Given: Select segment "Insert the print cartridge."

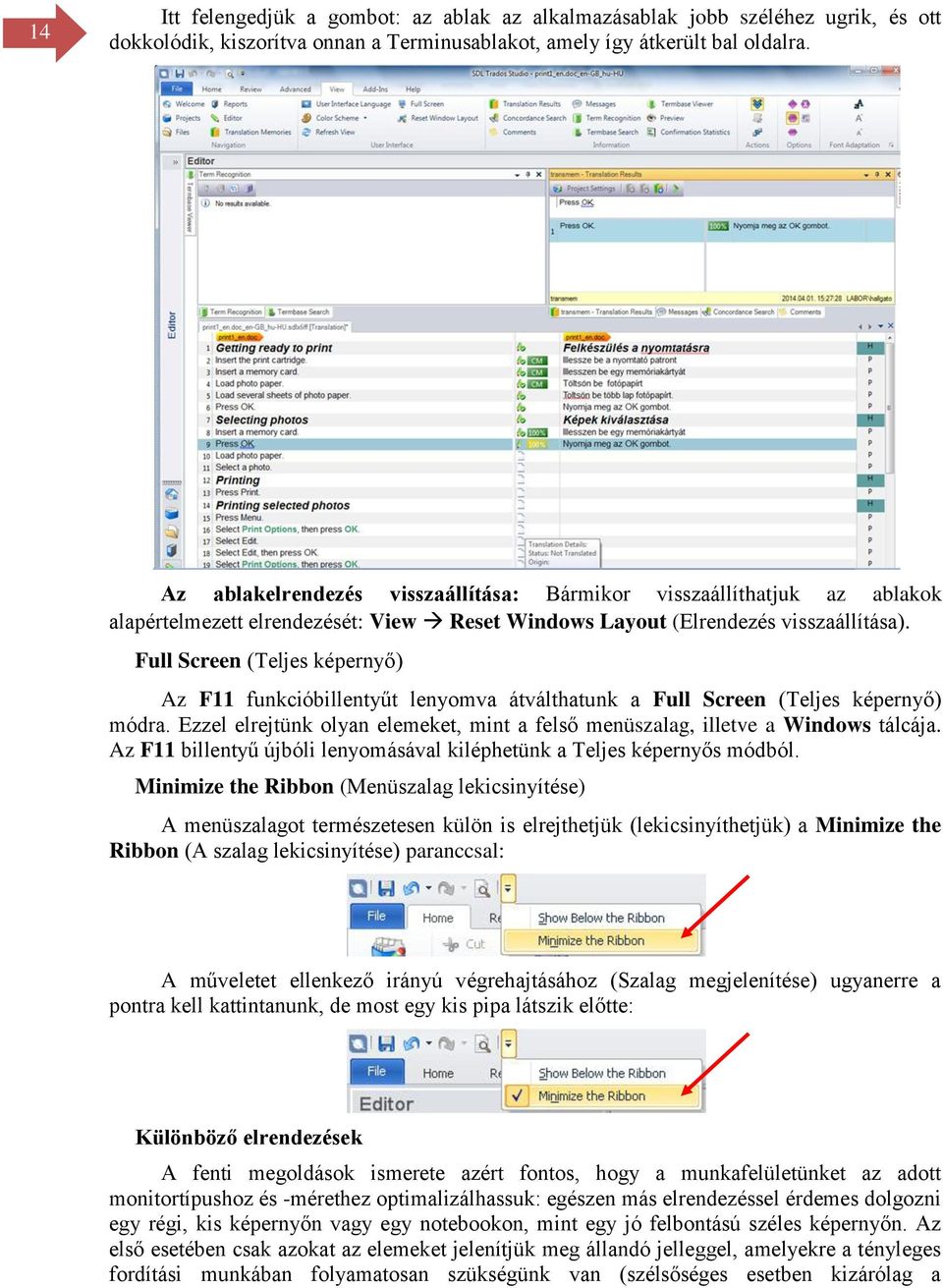Looking at the screenshot, I should pyautogui.click(x=260, y=361).
